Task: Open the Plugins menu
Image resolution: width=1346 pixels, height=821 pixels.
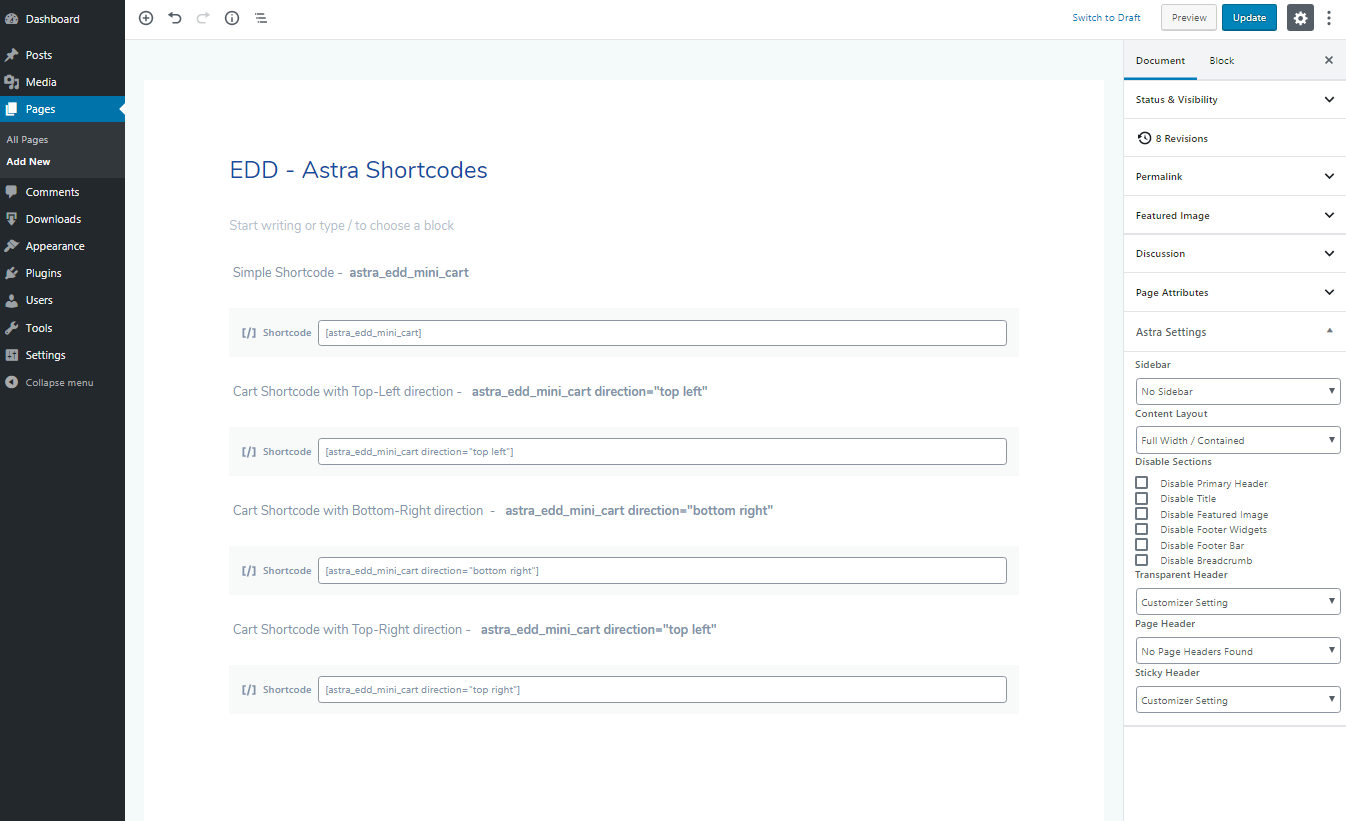Action: click(62, 273)
